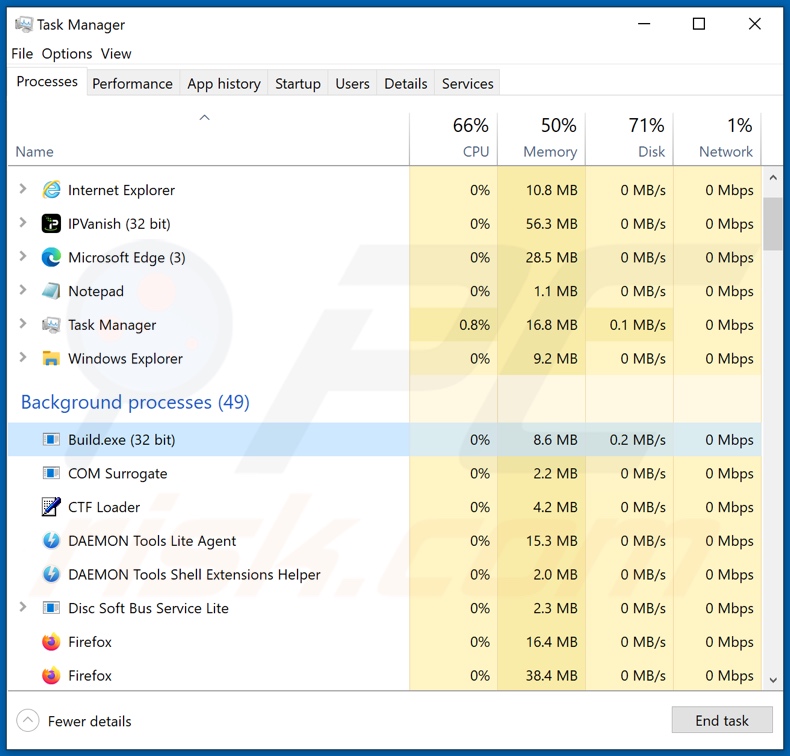Screen dimensions: 790x756
Task: Click the scrollbar up arrow
Action: [x=773, y=178]
